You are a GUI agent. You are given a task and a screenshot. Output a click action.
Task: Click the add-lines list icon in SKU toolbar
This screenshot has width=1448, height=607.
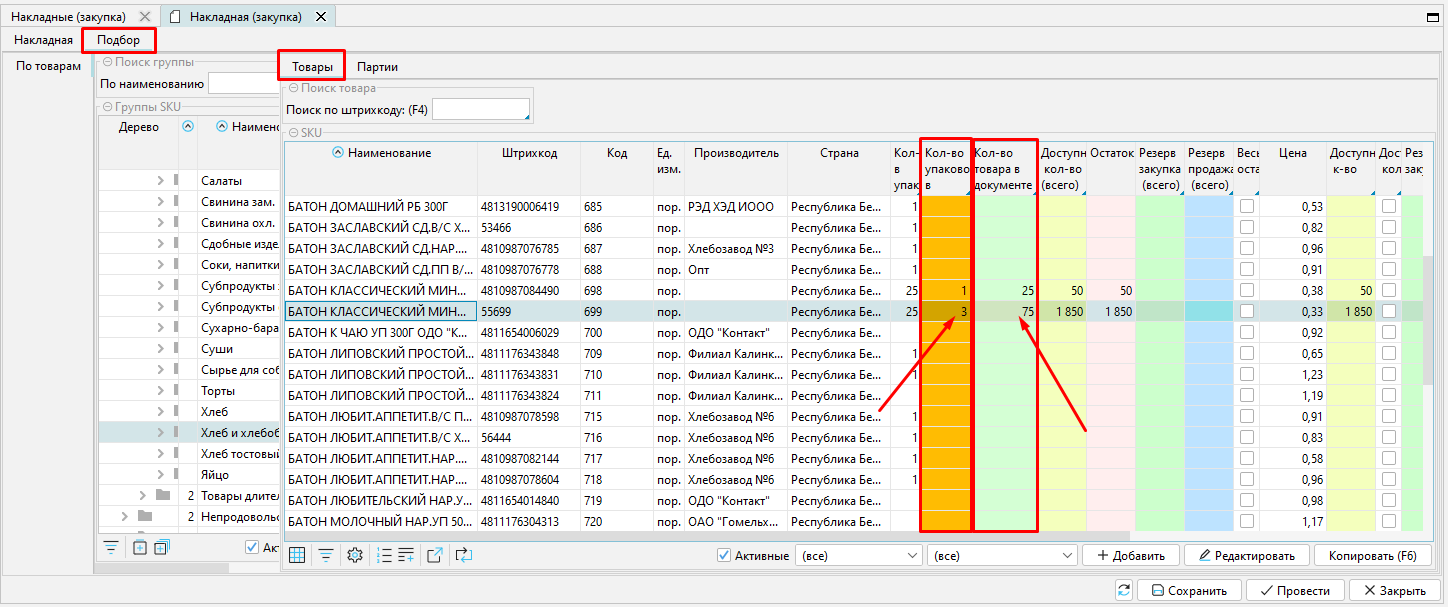[406, 555]
